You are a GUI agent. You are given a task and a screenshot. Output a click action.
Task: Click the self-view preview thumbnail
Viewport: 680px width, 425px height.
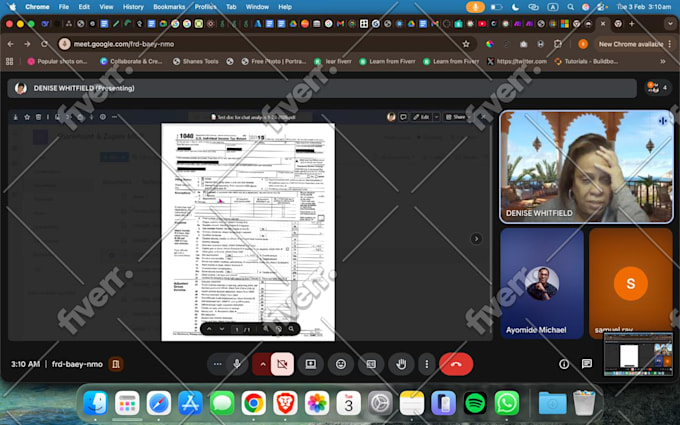click(x=638, y=354)
